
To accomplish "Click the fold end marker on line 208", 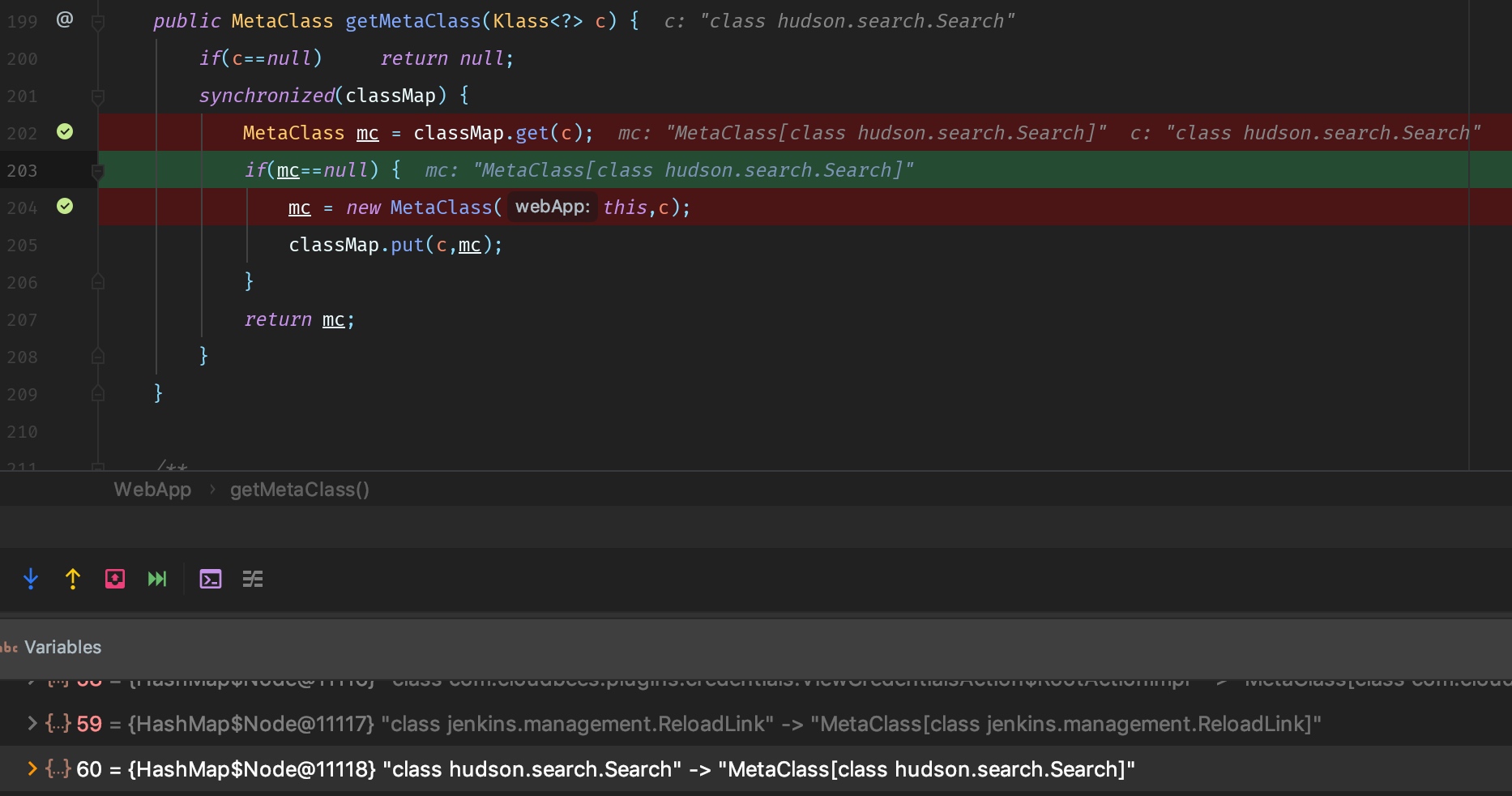I will (98, 356).
